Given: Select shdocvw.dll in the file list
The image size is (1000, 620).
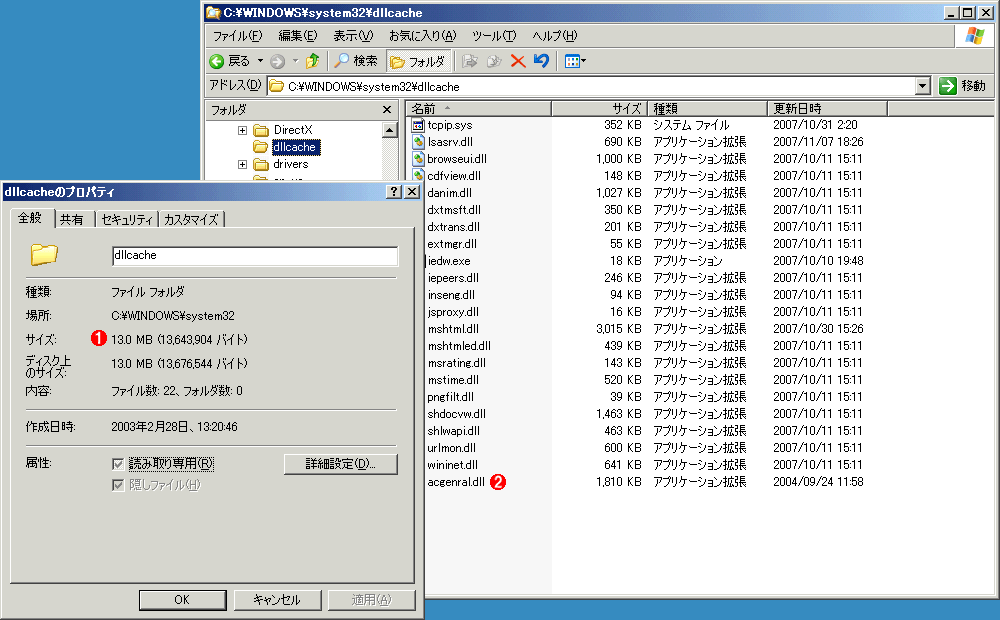Looking at the screenshot, I should click(x=457, y=414).
